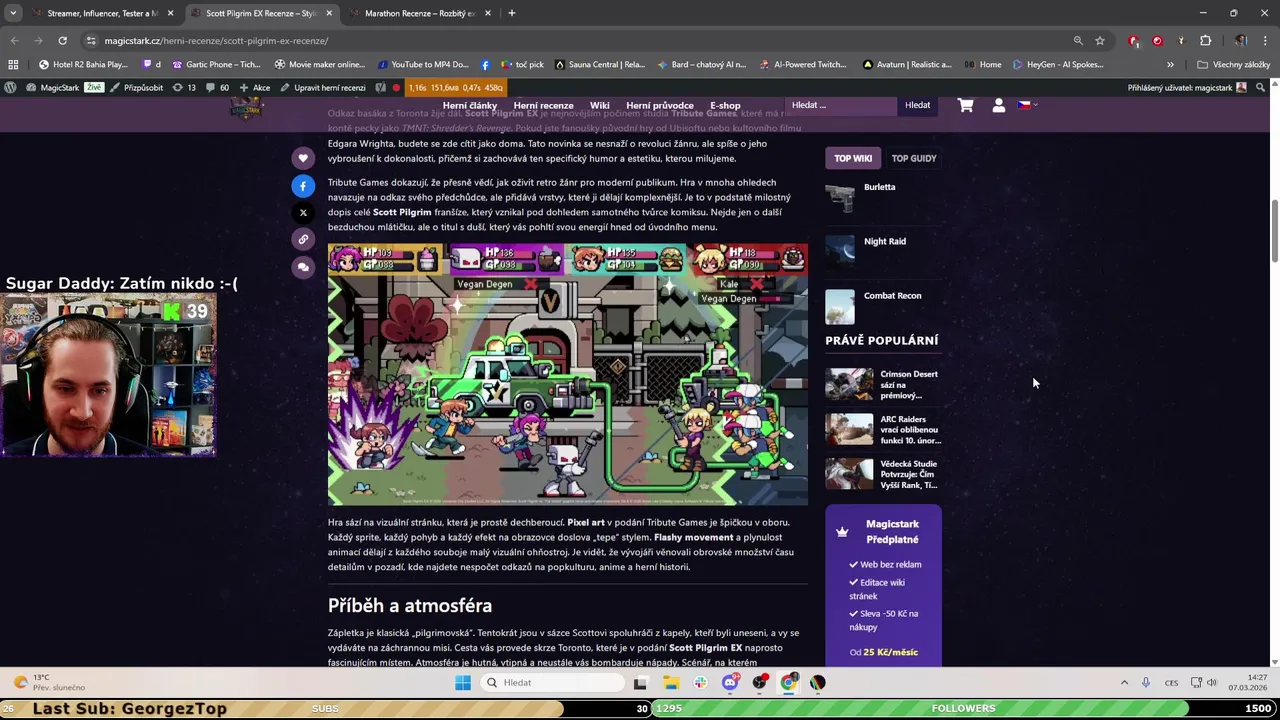Open Czech flag language selector
The width and height of the screenshot is (1280, 720).
coord(1027,104)
